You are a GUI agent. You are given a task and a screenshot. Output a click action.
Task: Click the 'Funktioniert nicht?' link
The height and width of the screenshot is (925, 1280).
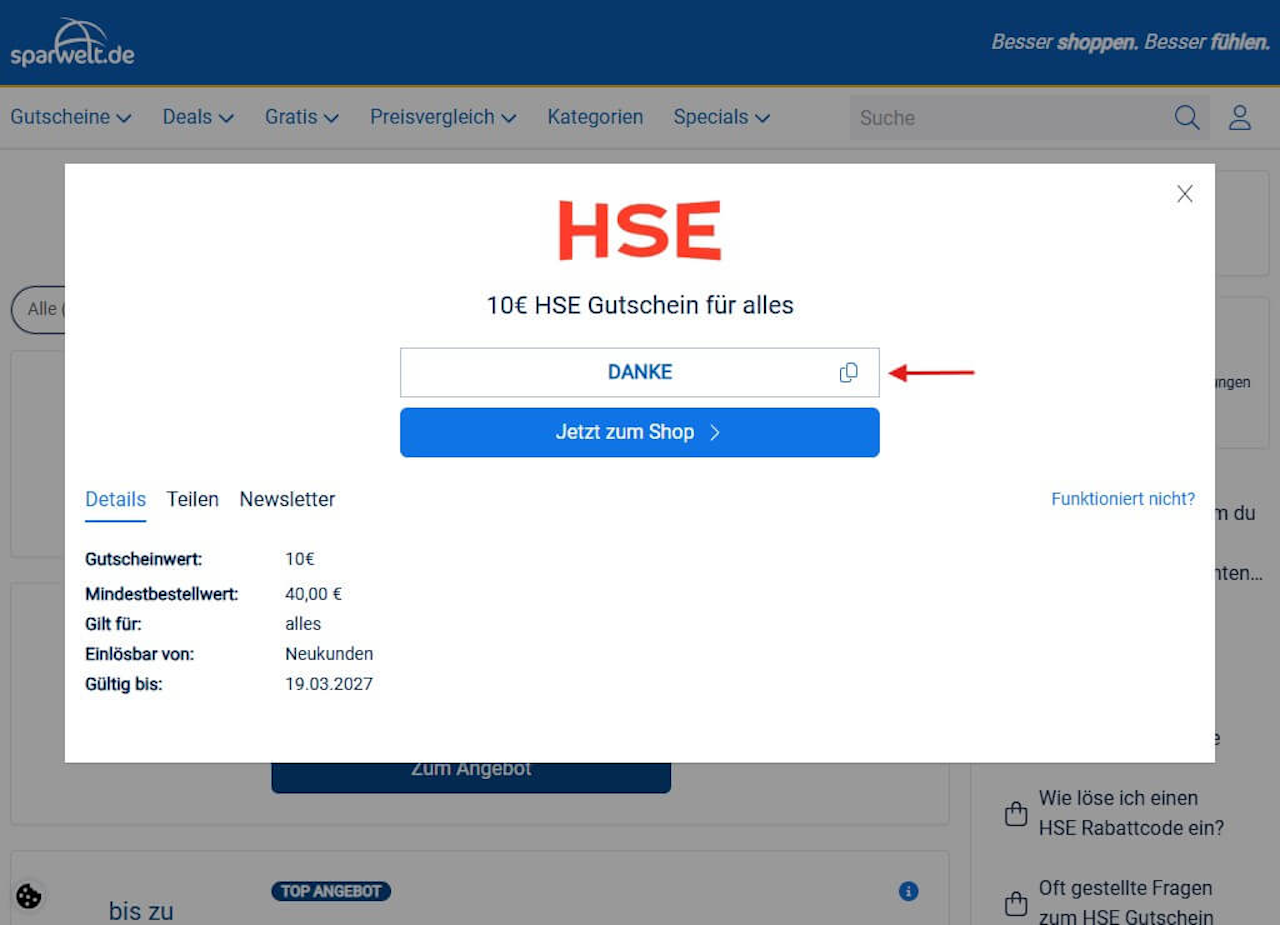[x=1123, y=499]
